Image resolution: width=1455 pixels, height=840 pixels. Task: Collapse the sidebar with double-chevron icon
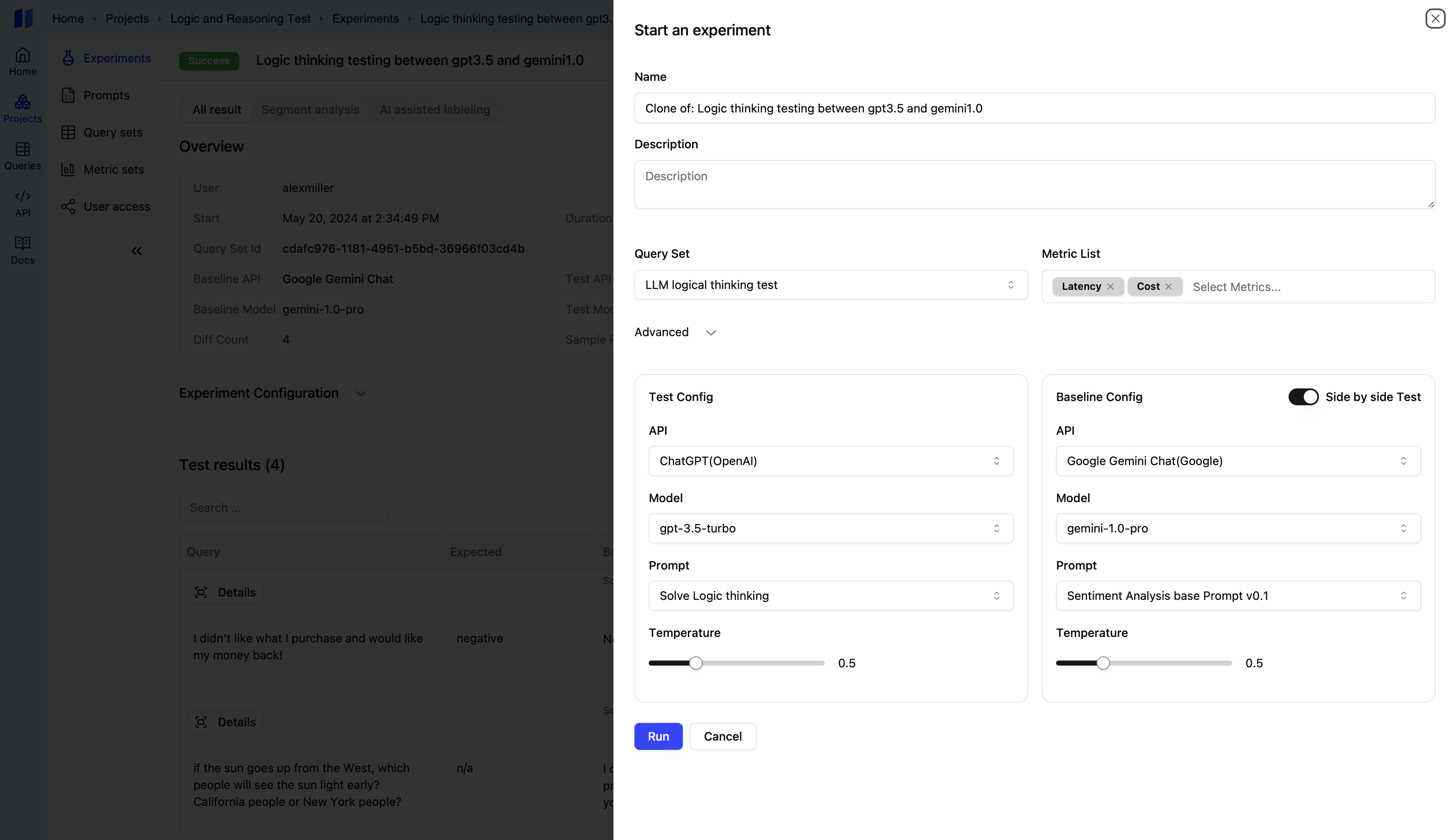click(x=136, y=251)
